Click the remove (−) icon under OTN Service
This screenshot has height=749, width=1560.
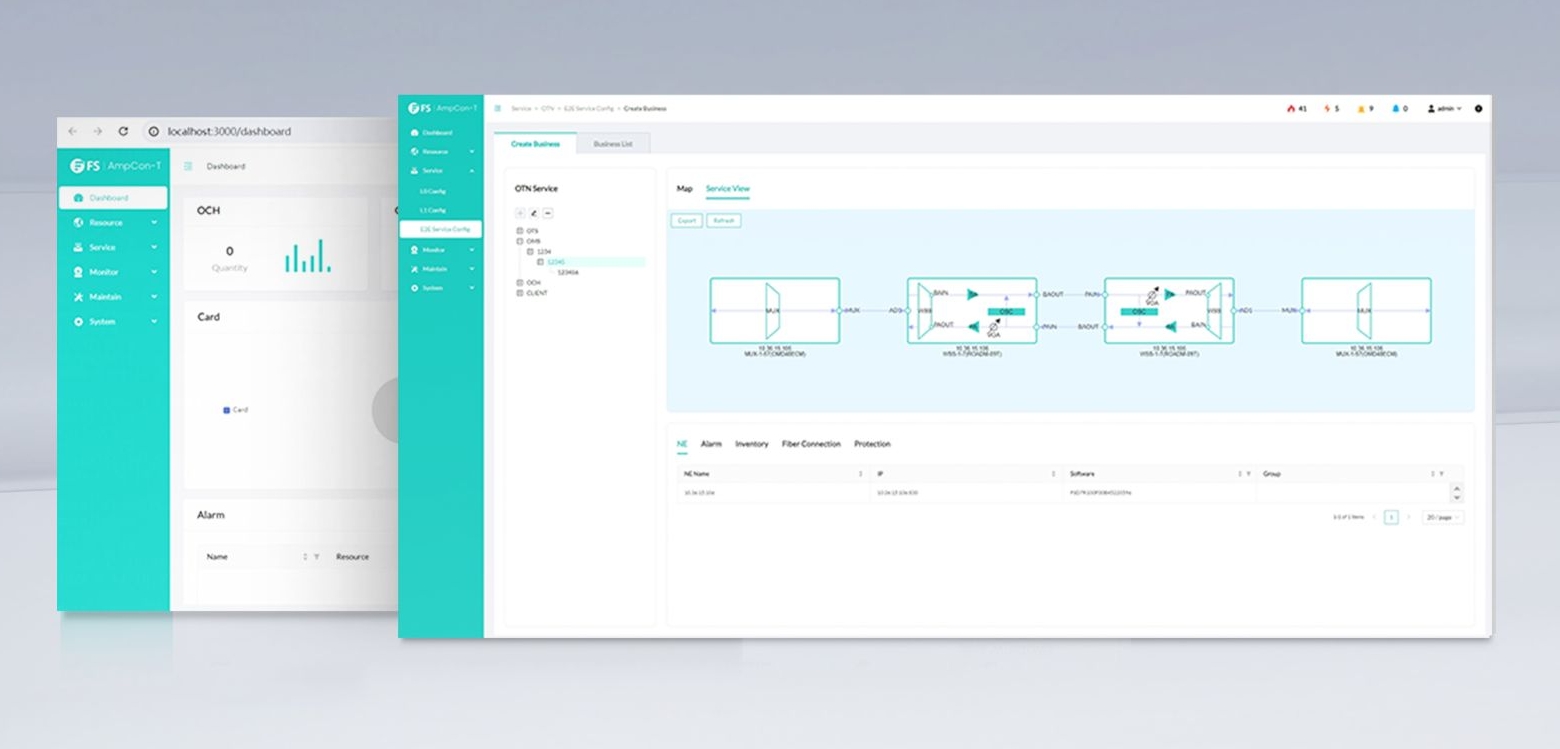click(548, 213)
